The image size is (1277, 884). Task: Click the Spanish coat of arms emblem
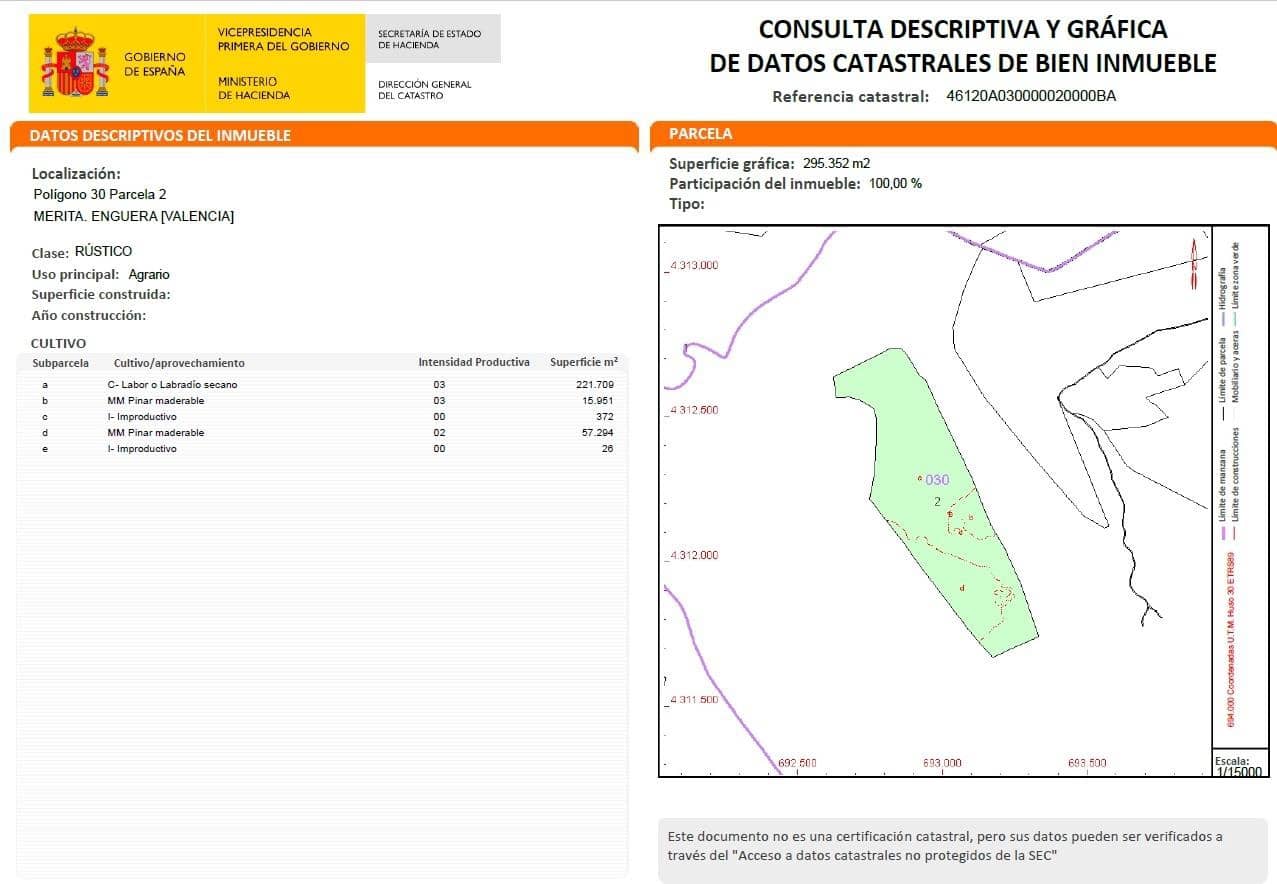click(x=74, y=63)
